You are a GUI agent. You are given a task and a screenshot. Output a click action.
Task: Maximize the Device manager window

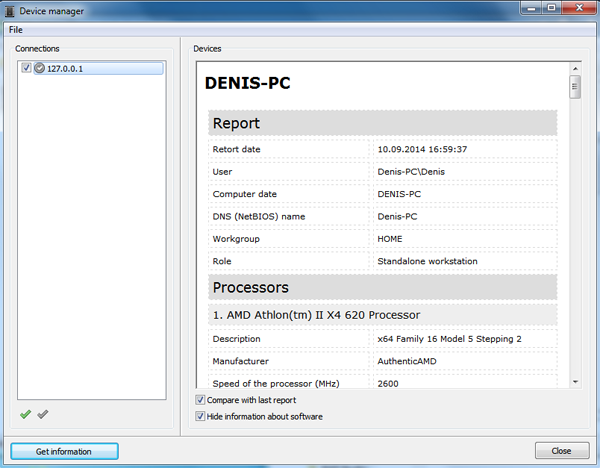point(551,8)
